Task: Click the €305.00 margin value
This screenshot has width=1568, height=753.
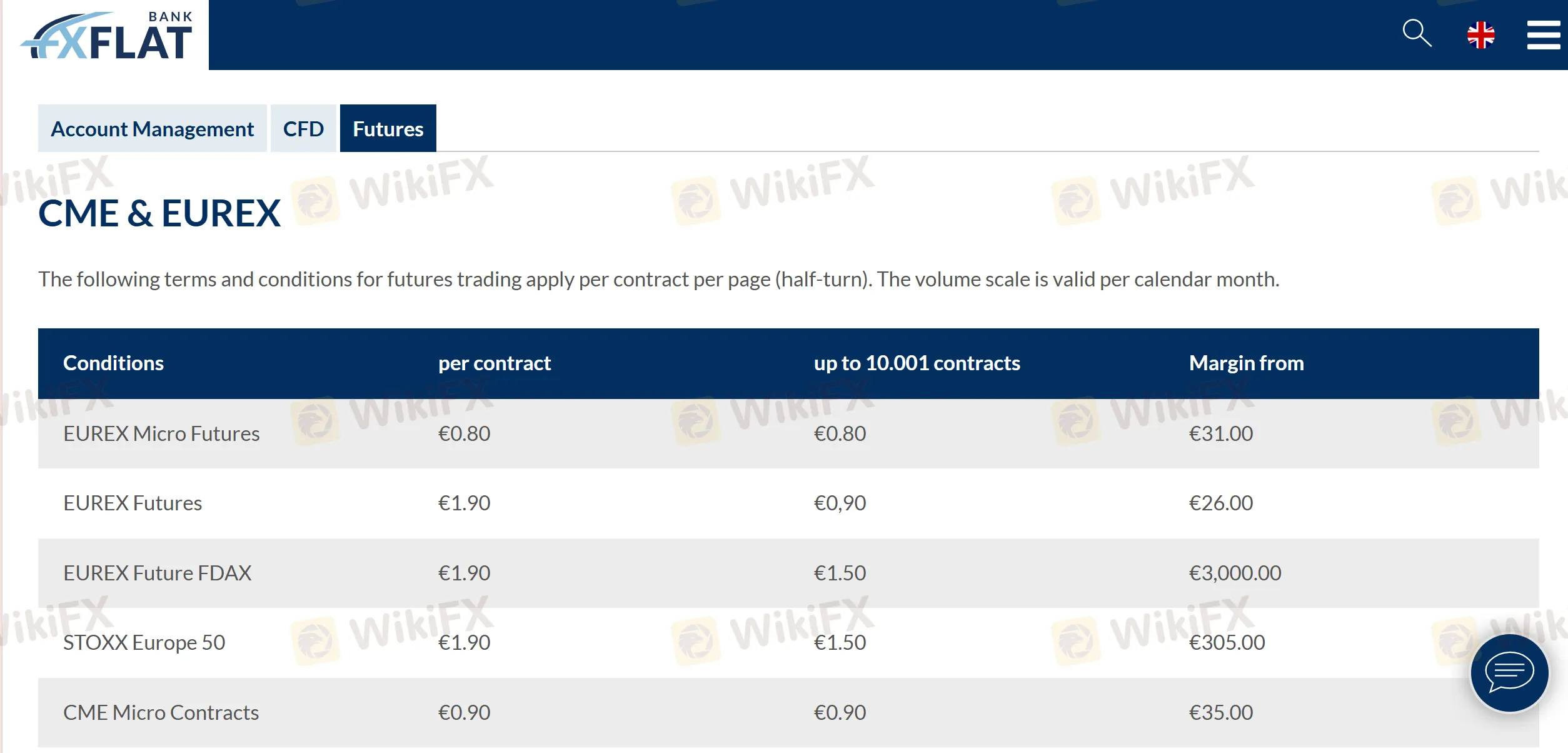Action: click(x=1227, y=642)
